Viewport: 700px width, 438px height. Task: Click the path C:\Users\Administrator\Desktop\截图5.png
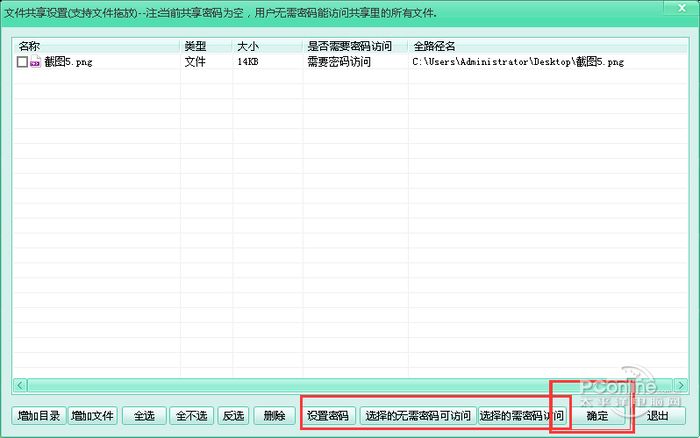pos(518,62)
